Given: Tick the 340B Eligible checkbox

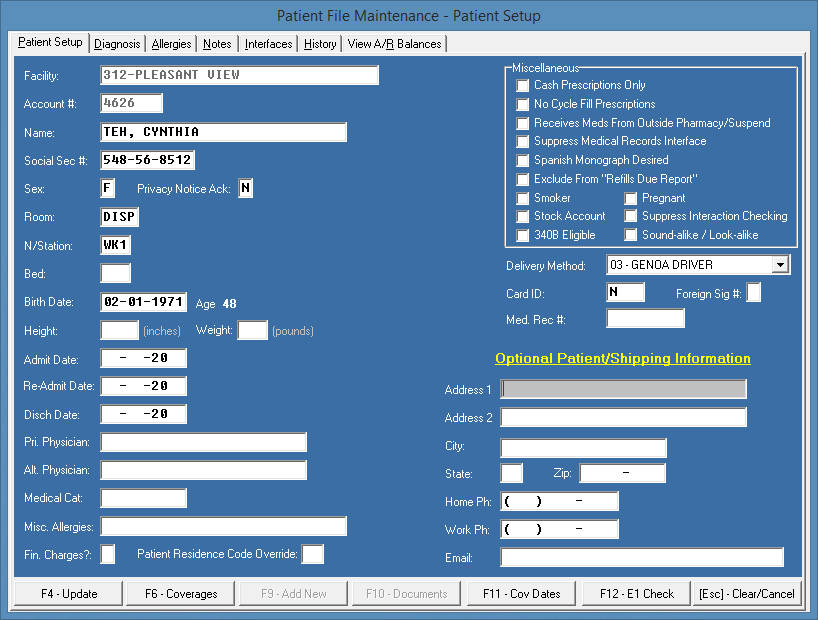Looking at the screenshot, I should (523, 235).
